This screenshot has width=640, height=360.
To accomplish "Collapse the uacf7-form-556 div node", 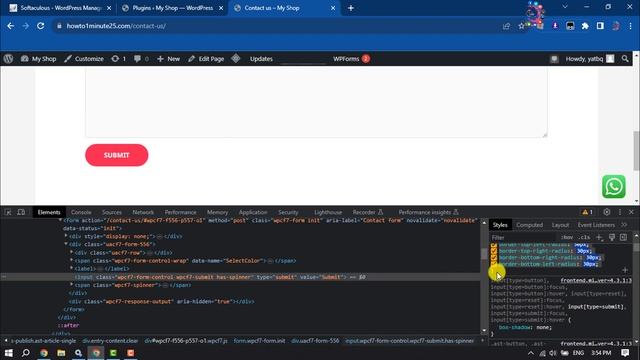I will [x=66, y=244].
